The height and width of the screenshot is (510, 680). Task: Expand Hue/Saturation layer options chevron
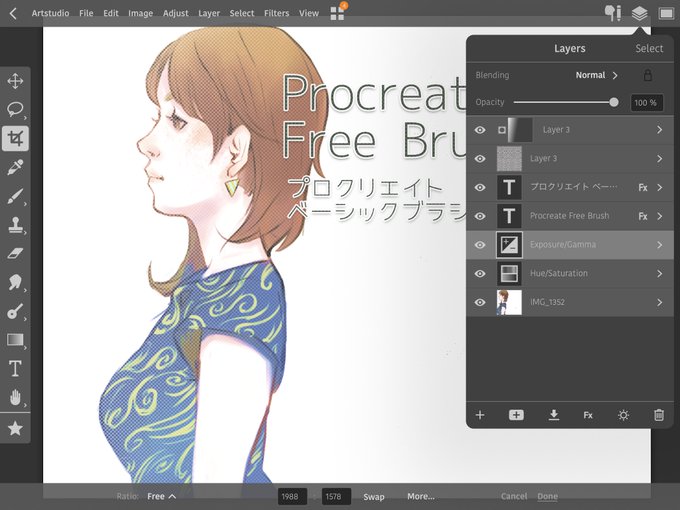660,274
